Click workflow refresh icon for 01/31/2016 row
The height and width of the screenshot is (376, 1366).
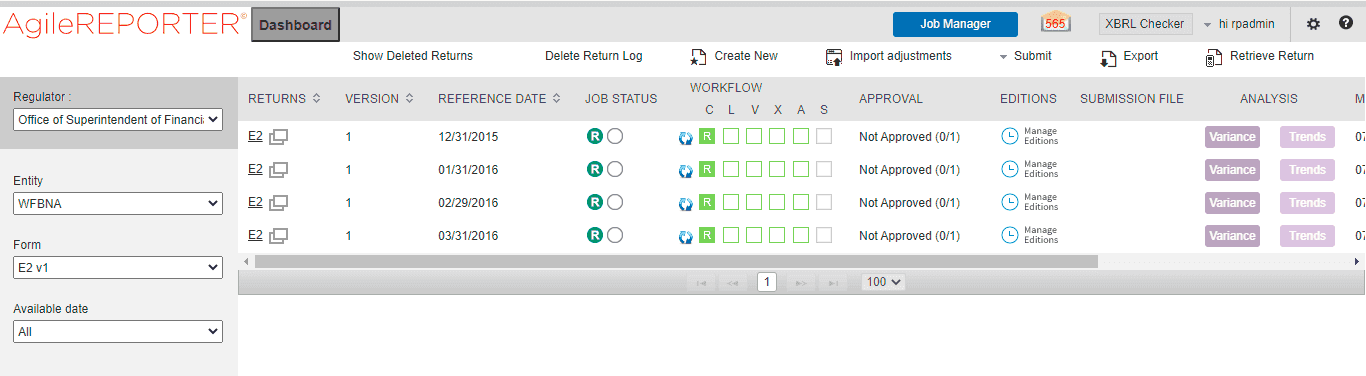point(686,171)
